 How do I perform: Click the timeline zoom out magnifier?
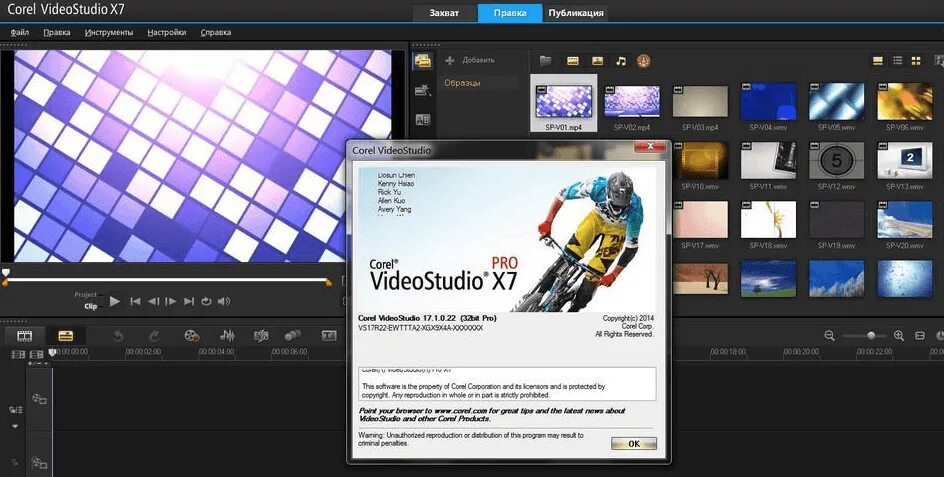click(830, 335)
